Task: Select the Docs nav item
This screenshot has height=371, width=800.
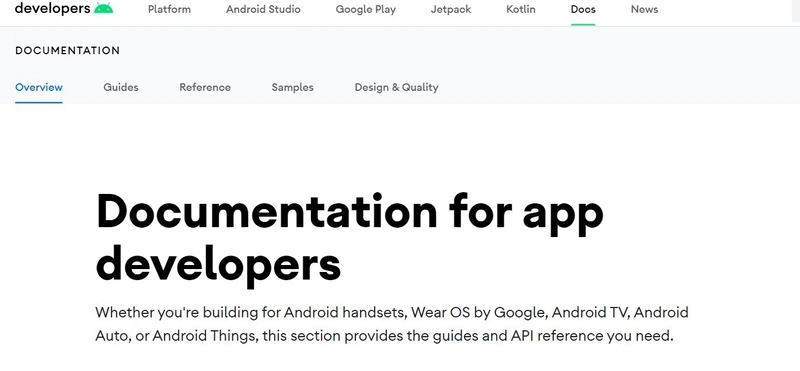Action: point(583,9)
